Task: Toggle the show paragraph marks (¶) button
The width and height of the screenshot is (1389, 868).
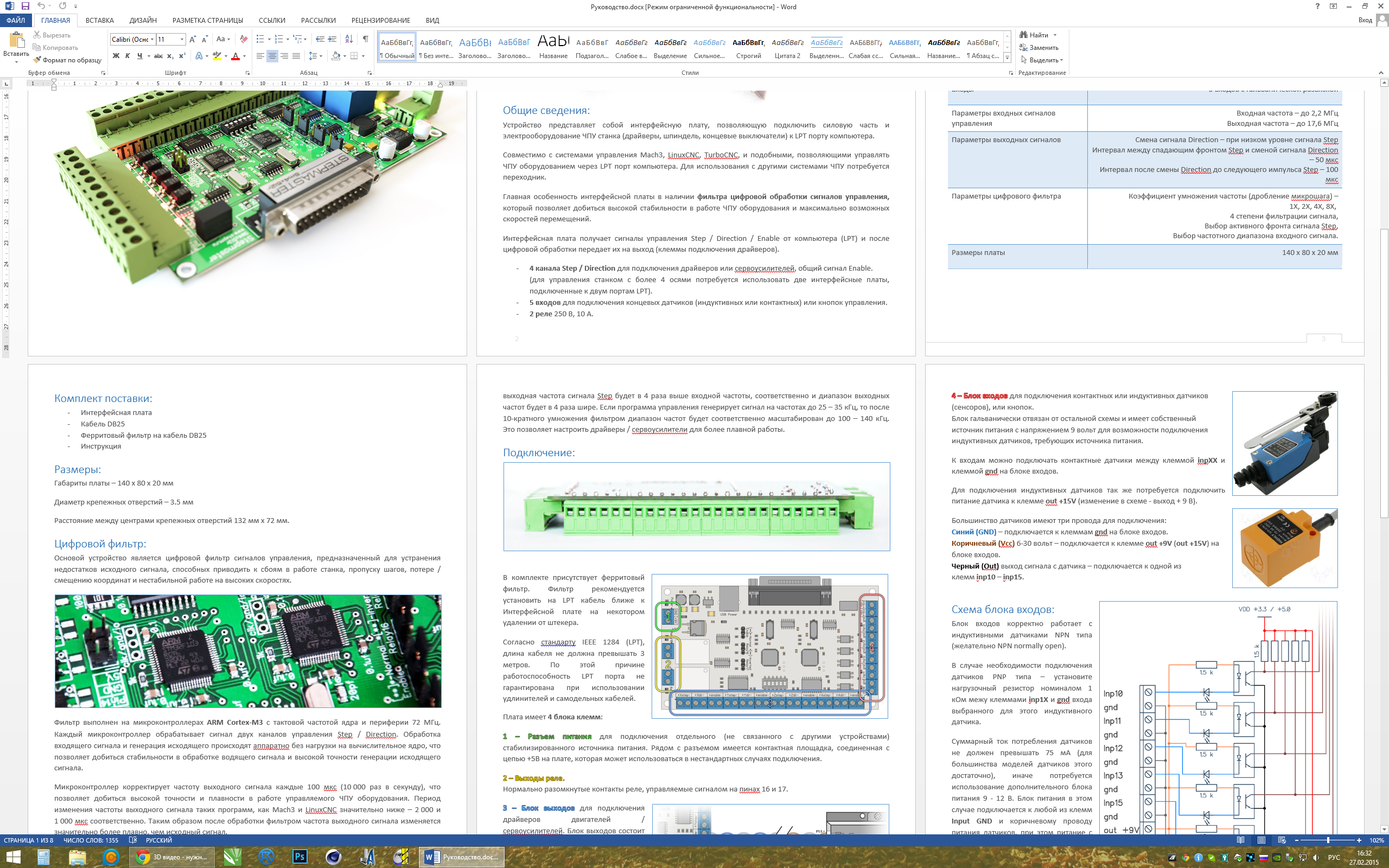Action: [365, 39]
